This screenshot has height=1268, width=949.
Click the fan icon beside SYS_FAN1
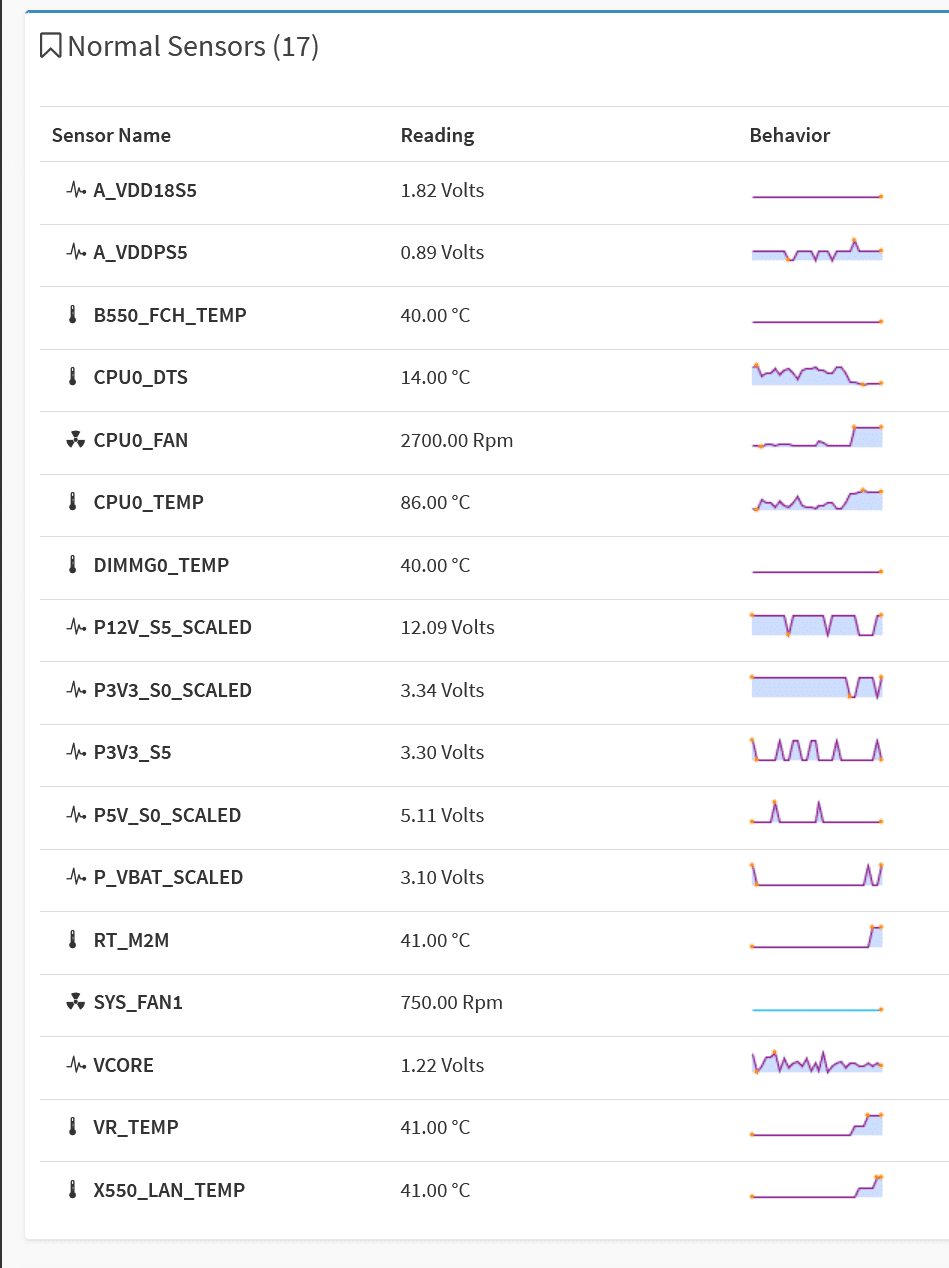coord(76,1002)
